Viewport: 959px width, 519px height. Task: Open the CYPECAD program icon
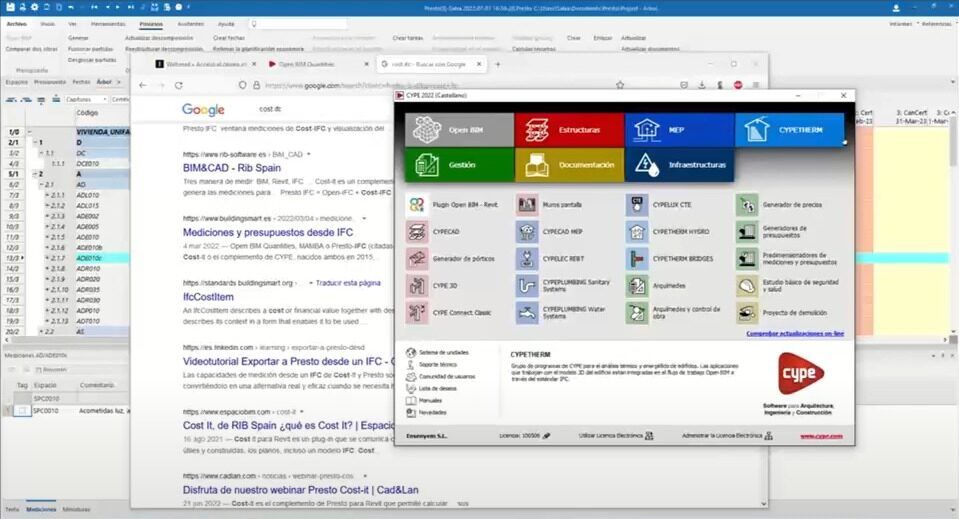pos(418,231)
